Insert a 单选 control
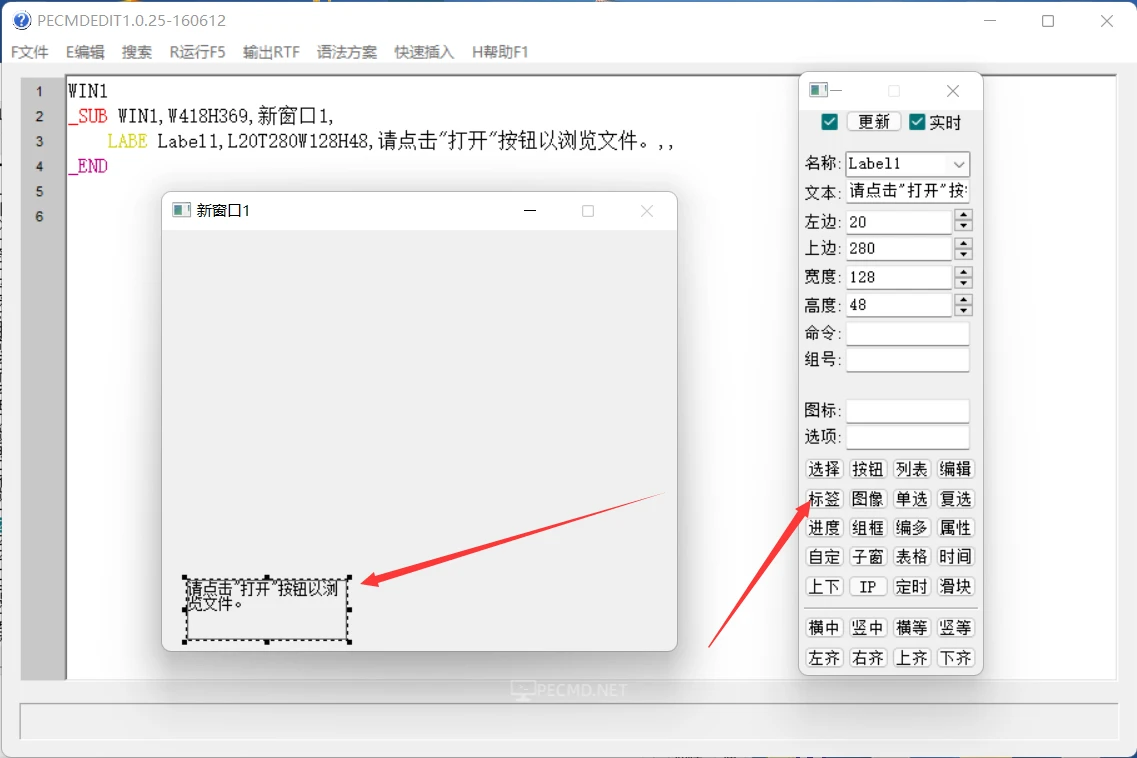Image resolution: width=1137 pixels, height=758 pixels. pos(911,499)
